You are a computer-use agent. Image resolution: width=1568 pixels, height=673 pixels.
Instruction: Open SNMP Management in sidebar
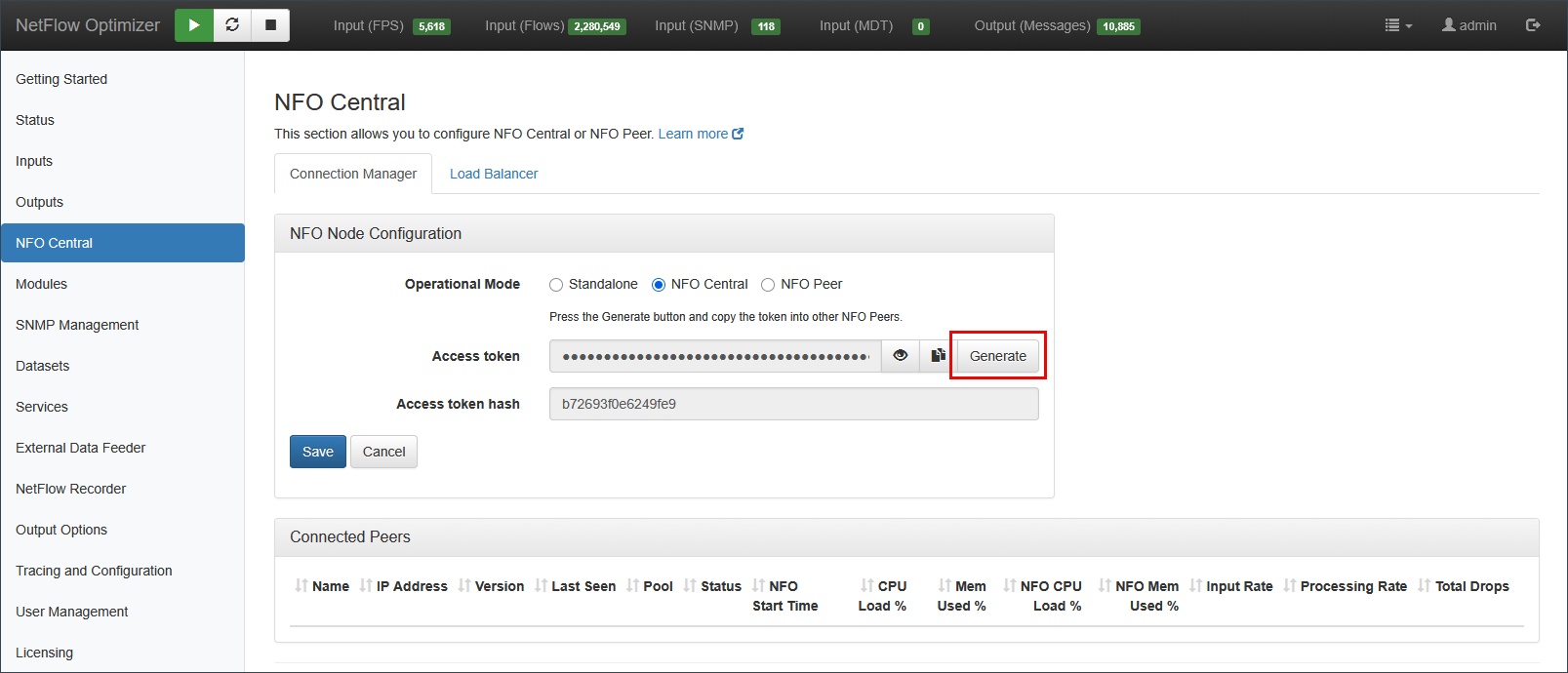77,325
